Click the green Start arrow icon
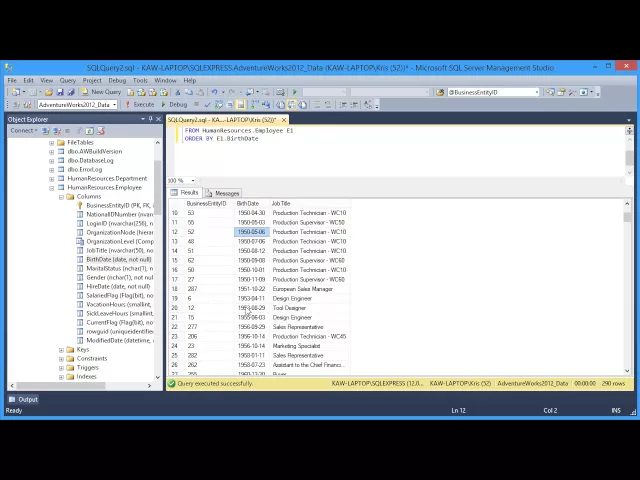The height and width of the screenshot is (480, 640). (295, 92)
